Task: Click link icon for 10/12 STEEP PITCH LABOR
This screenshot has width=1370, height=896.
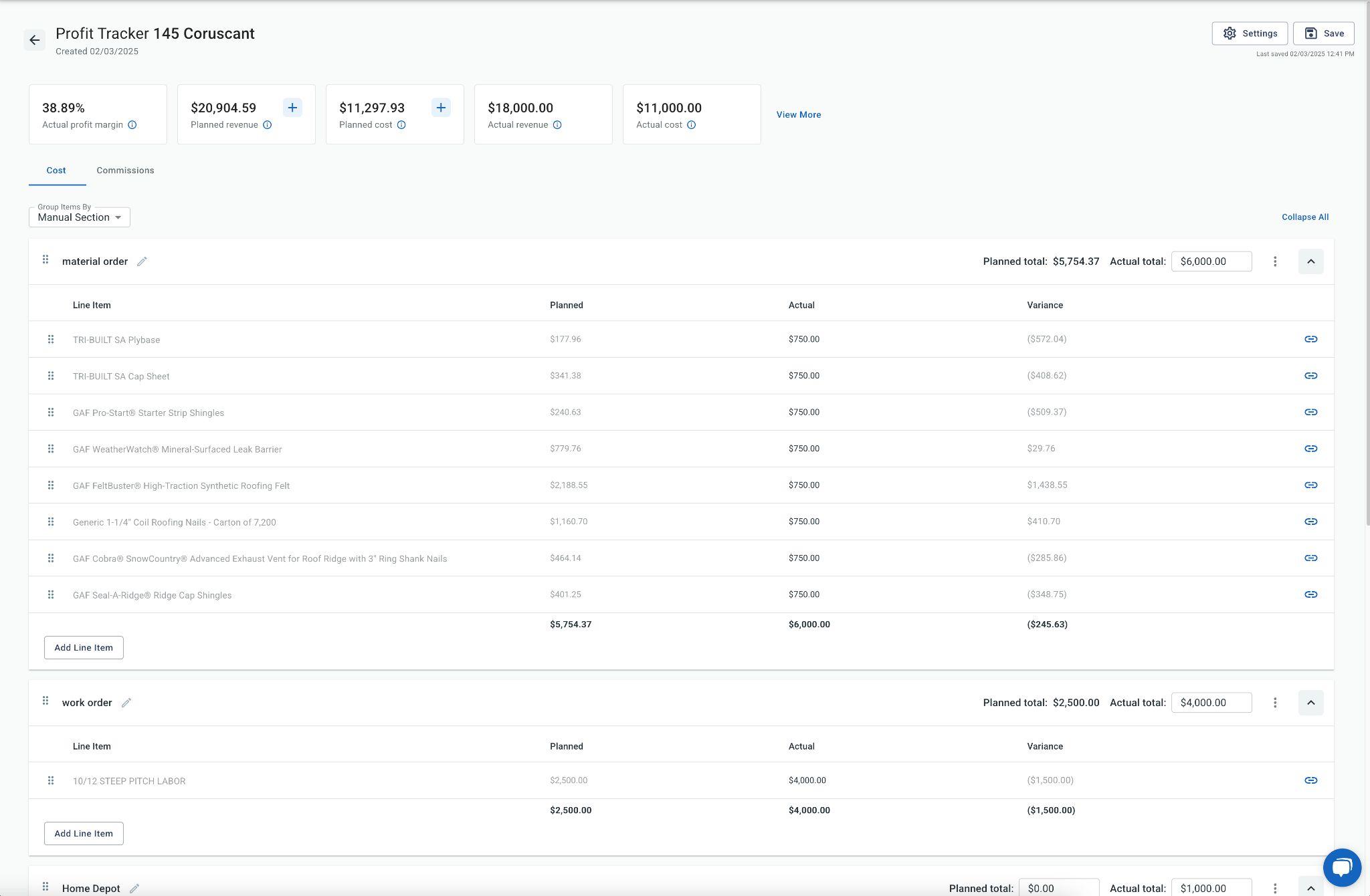Action: 1310,780
